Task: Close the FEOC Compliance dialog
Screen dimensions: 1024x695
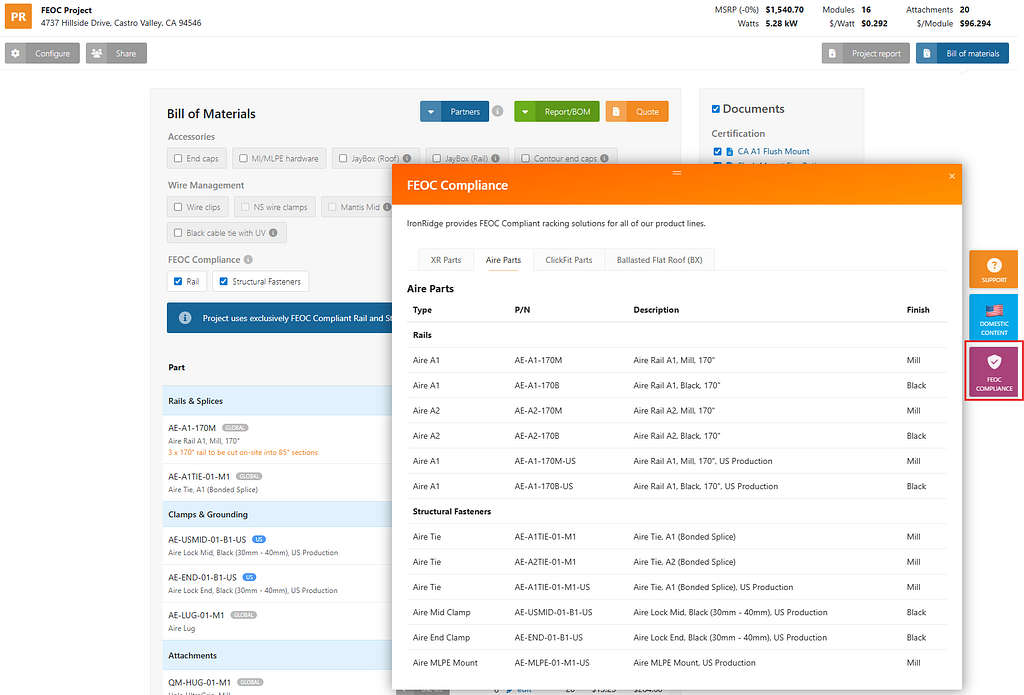Action: (x=950, y=177)
